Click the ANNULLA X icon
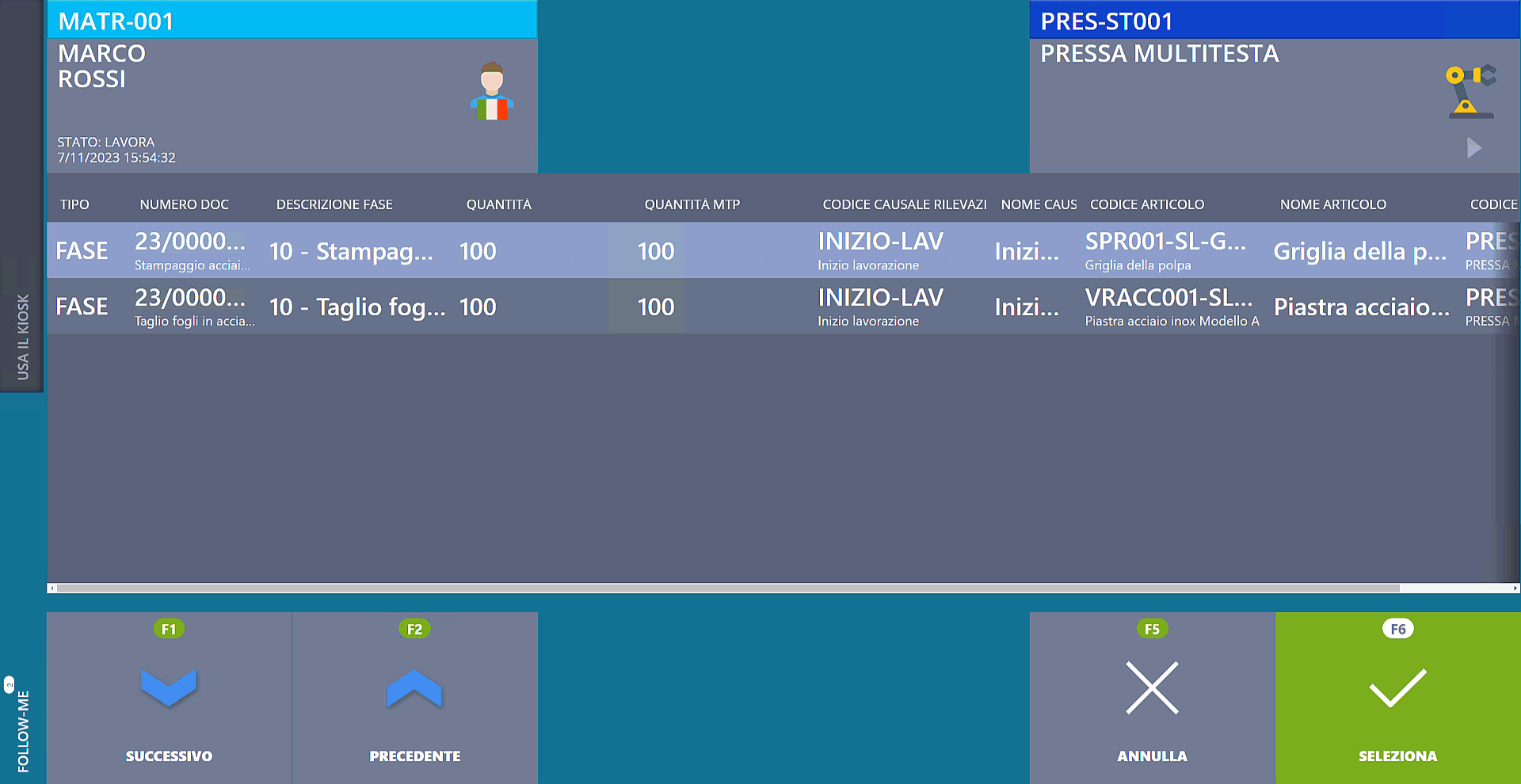Viewport: 1521px width, 784px height. coord(1152,687)
